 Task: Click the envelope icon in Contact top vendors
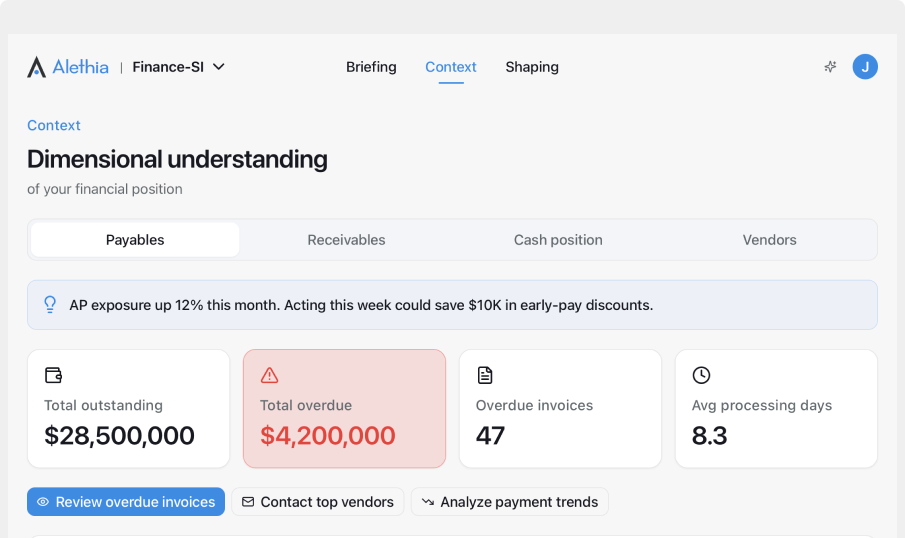click(248, 502)
